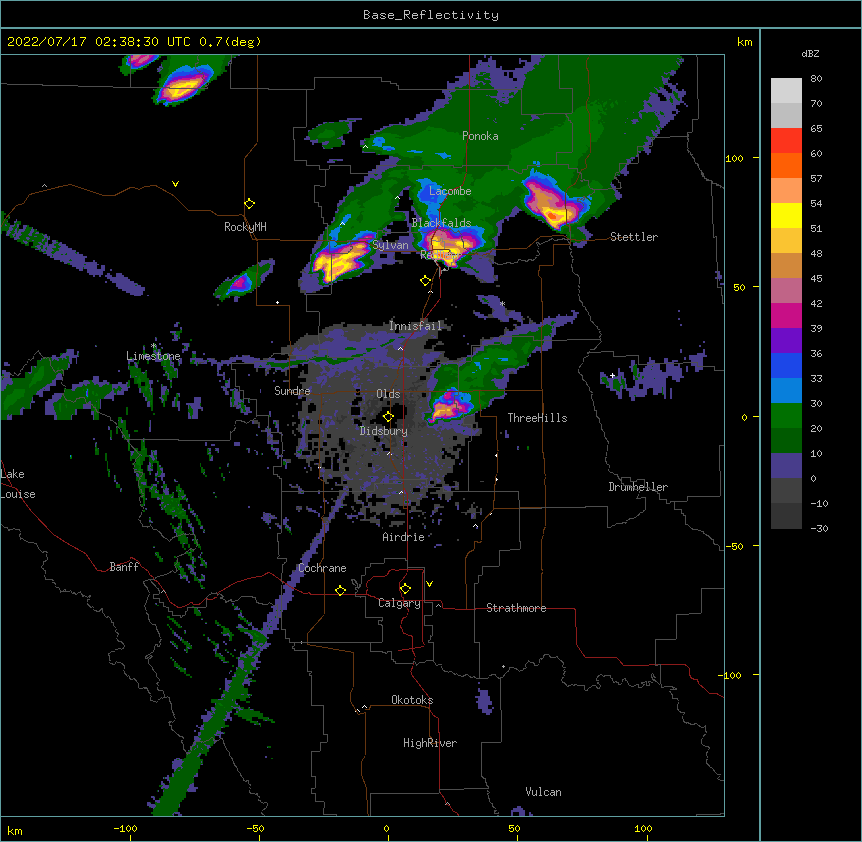Select the light blue 30-33 dBZ legend swatch
The height and width of the screenshot is (842, 862).
tap(786, 391)
